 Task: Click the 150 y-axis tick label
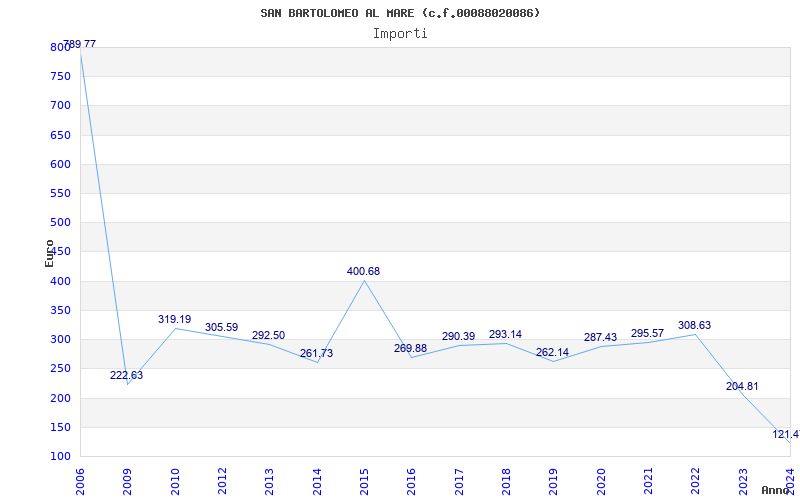point(60,427)
